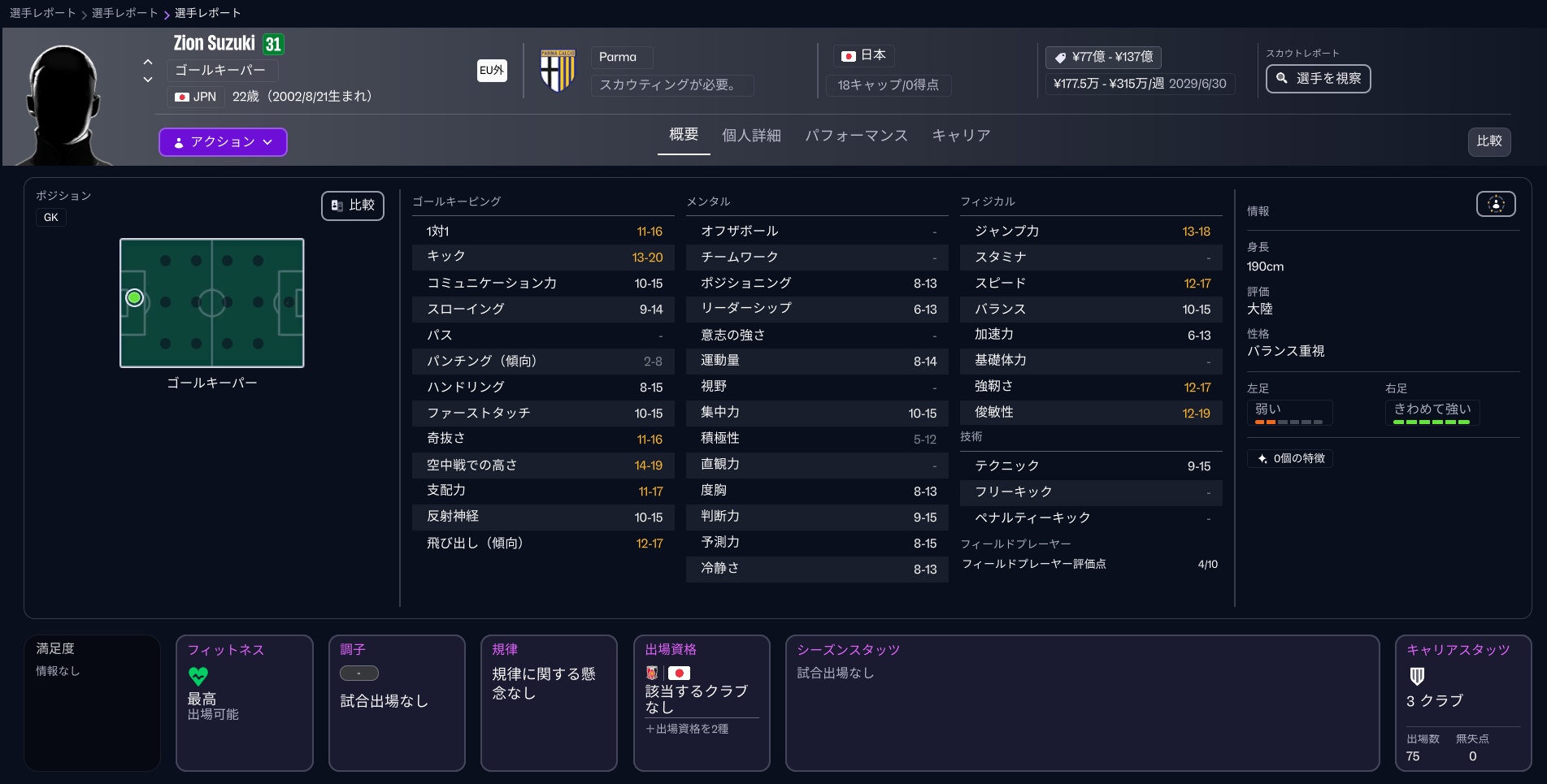The image size is (1547, 784).
Task: Open the 0個の特徴 traits button
Action: coord(1290,458)
